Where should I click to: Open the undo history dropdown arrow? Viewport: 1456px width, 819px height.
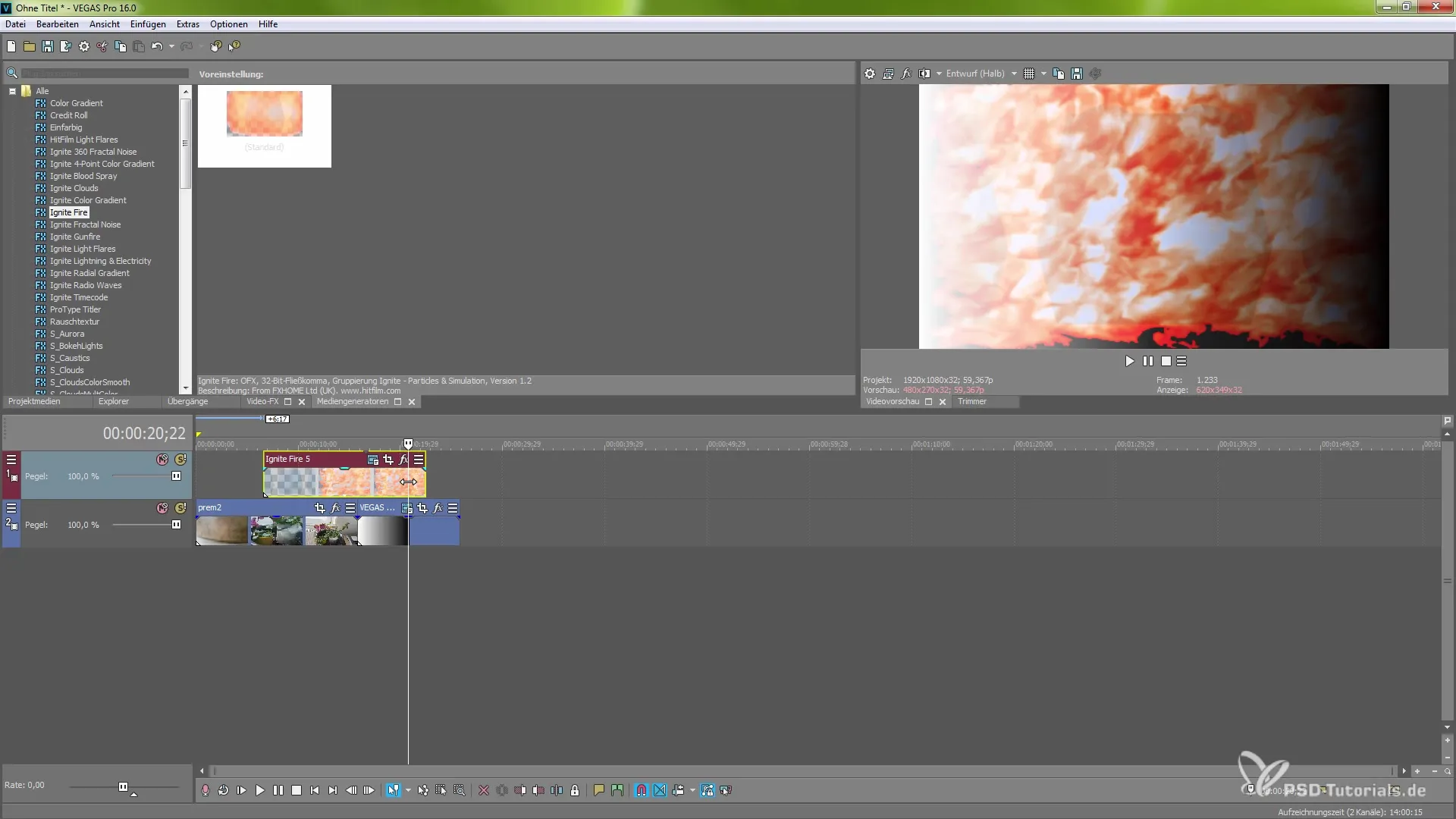tap(172, 46)
